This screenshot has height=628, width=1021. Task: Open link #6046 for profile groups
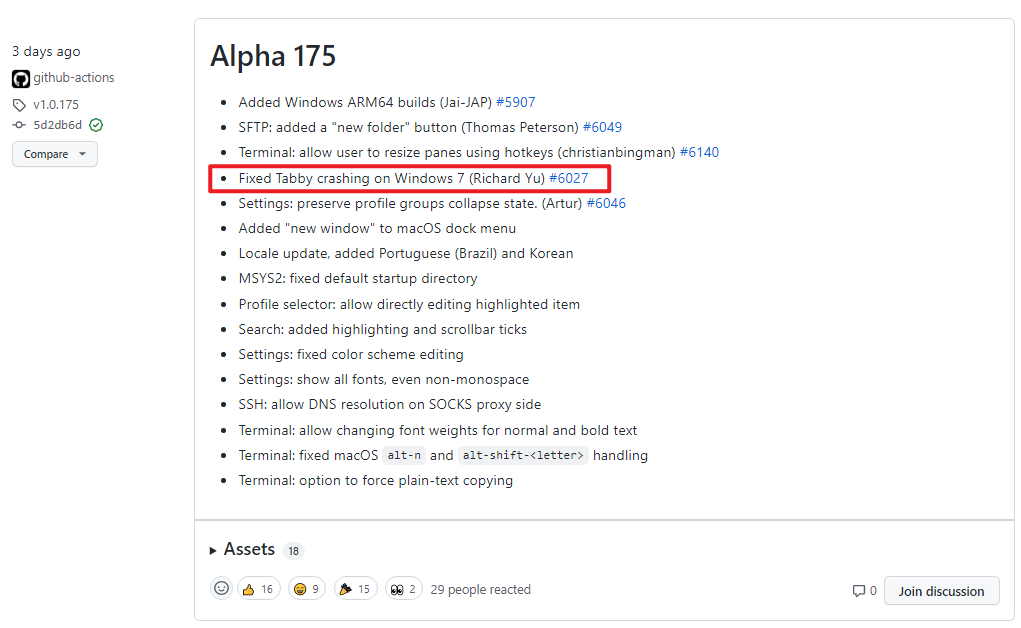pyautogui.click(x=606, y=203)
